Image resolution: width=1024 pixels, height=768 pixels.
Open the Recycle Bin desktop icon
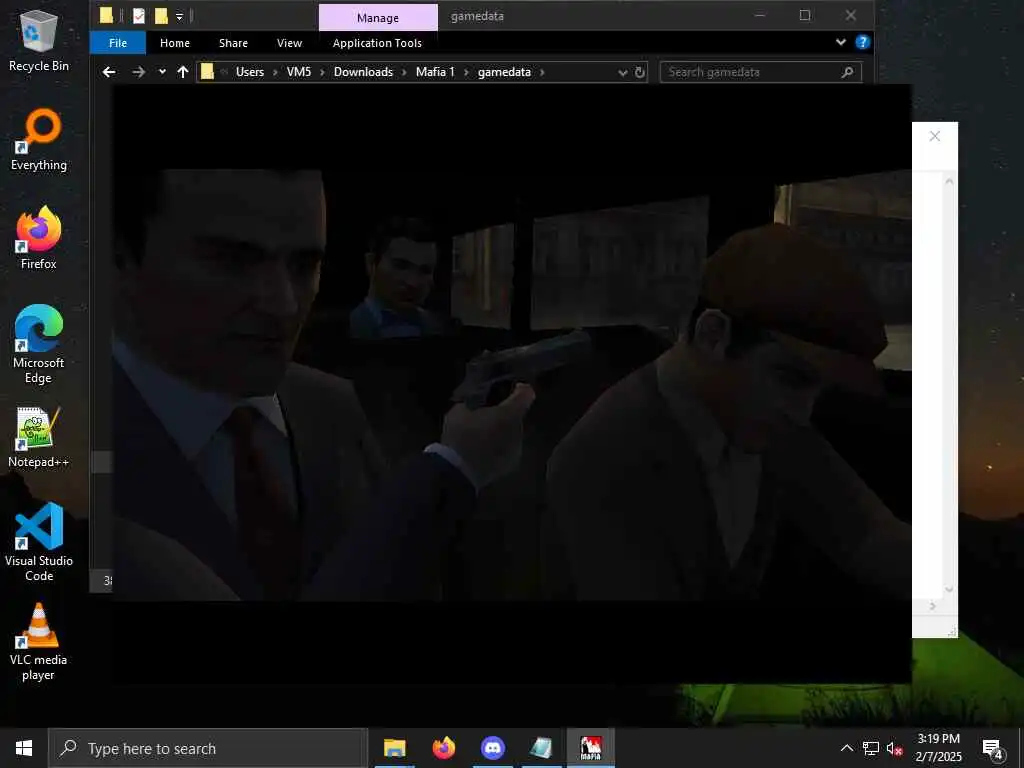click(x=39, y=40)
